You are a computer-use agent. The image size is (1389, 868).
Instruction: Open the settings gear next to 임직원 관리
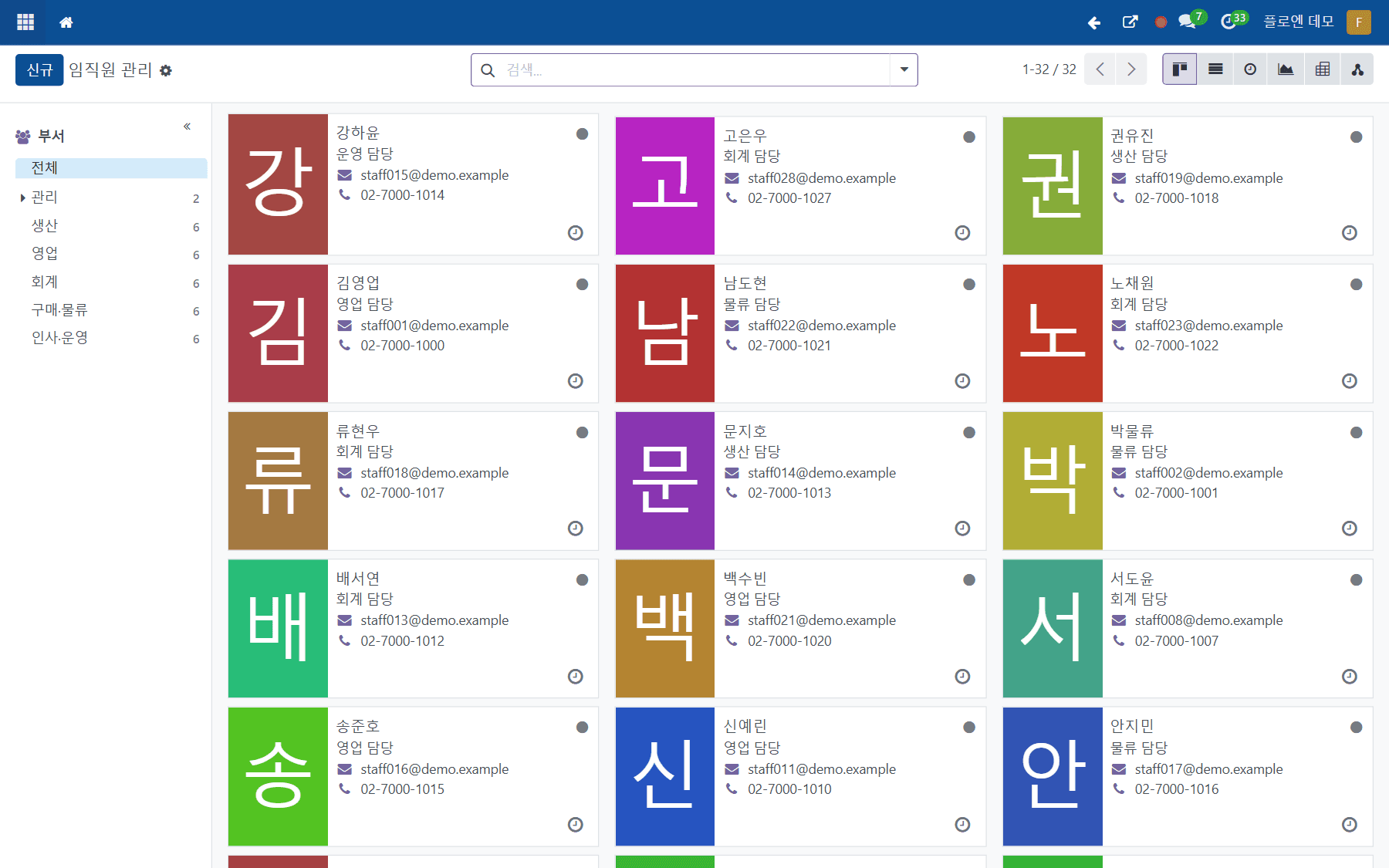coord(166,70)
